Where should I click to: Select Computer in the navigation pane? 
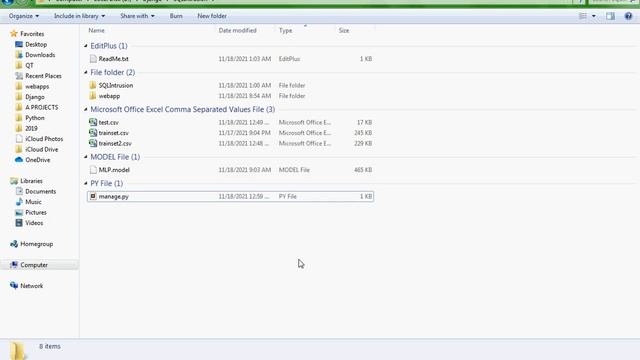point(34,265)
